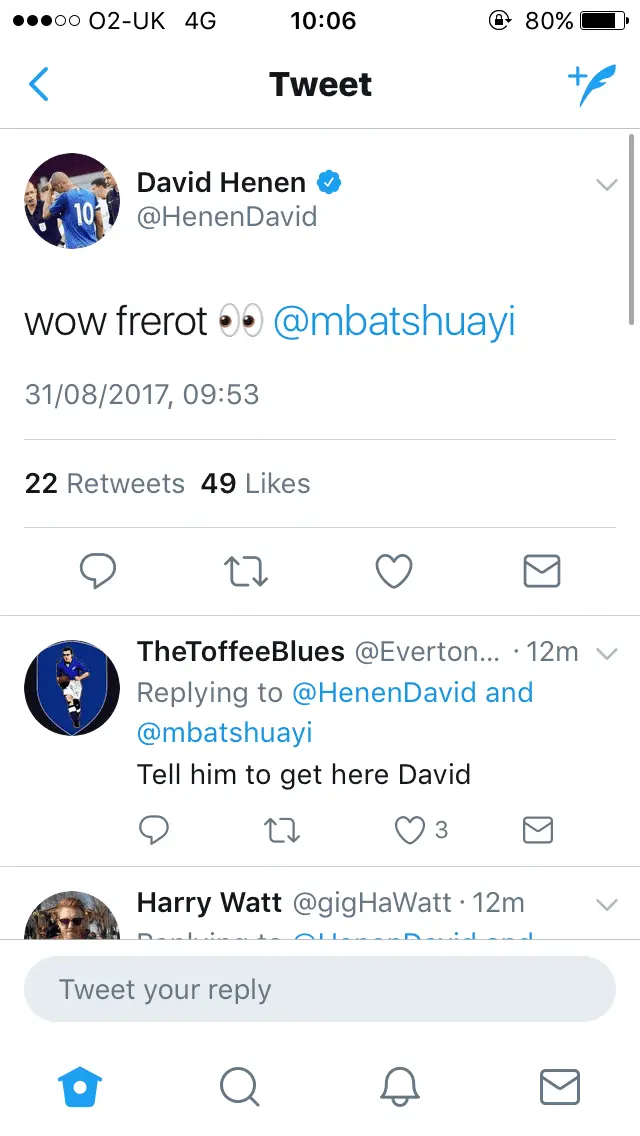The width and height of the screenshot is (640, 1136).
Task: Open dropdown menu on David Henen's tweet
Action: pyautogui.click(x=606, y=185)
